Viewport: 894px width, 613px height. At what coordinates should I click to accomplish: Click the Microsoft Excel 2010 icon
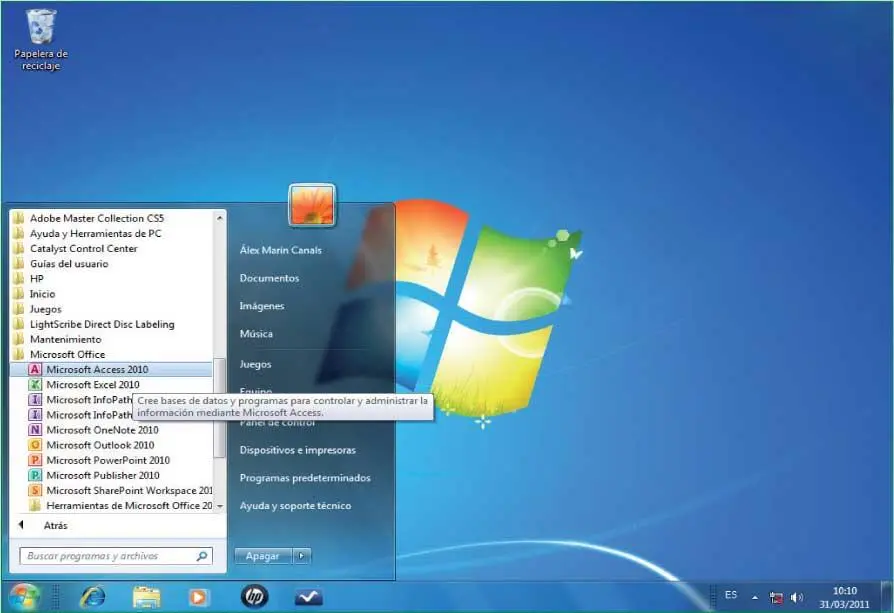tap(35, 384)
